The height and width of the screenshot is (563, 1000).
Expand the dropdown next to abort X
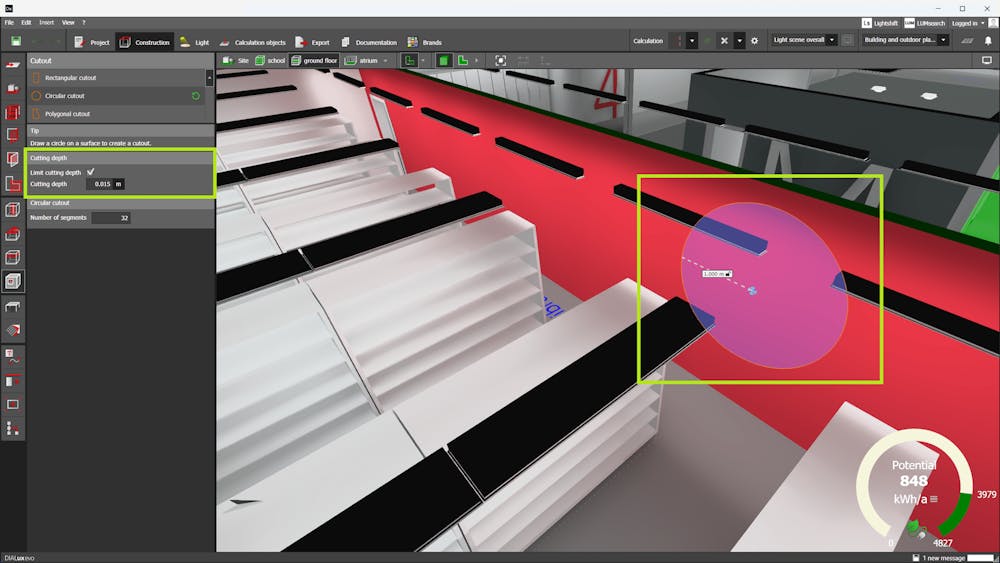(x=739, y=41)
